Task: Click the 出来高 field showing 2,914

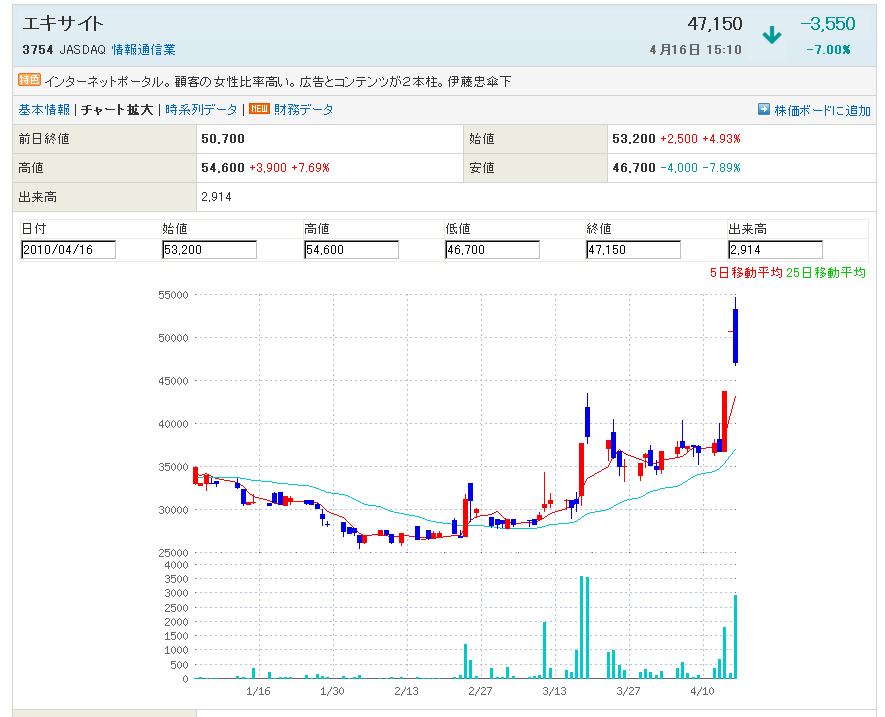Action: (775, 250)
